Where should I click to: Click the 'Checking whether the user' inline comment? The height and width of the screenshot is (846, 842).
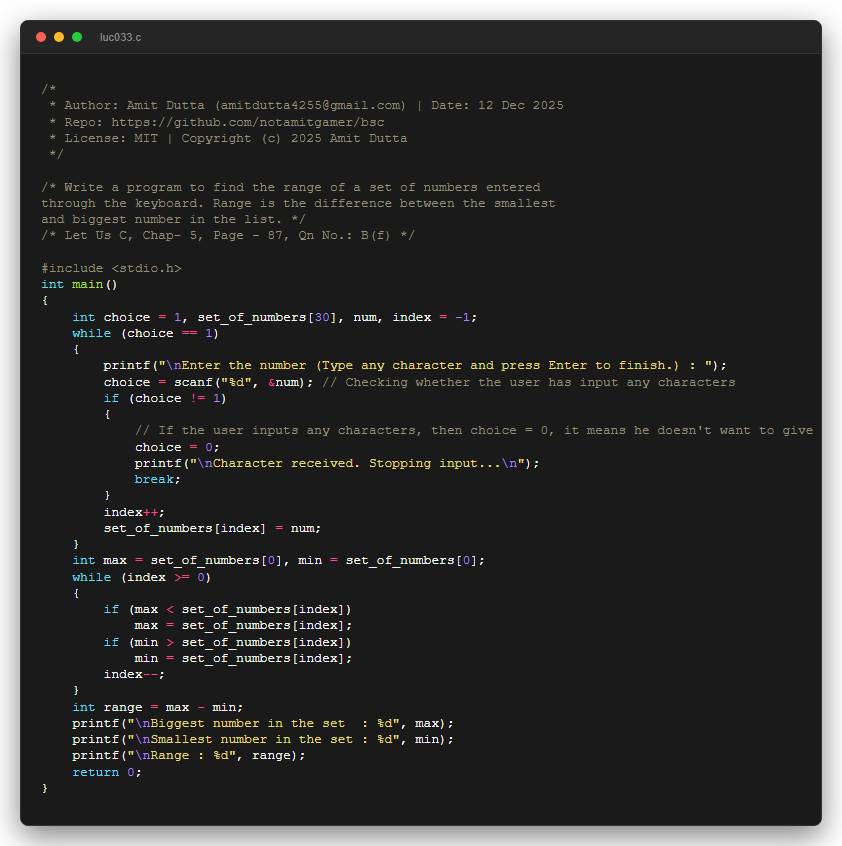529,382
